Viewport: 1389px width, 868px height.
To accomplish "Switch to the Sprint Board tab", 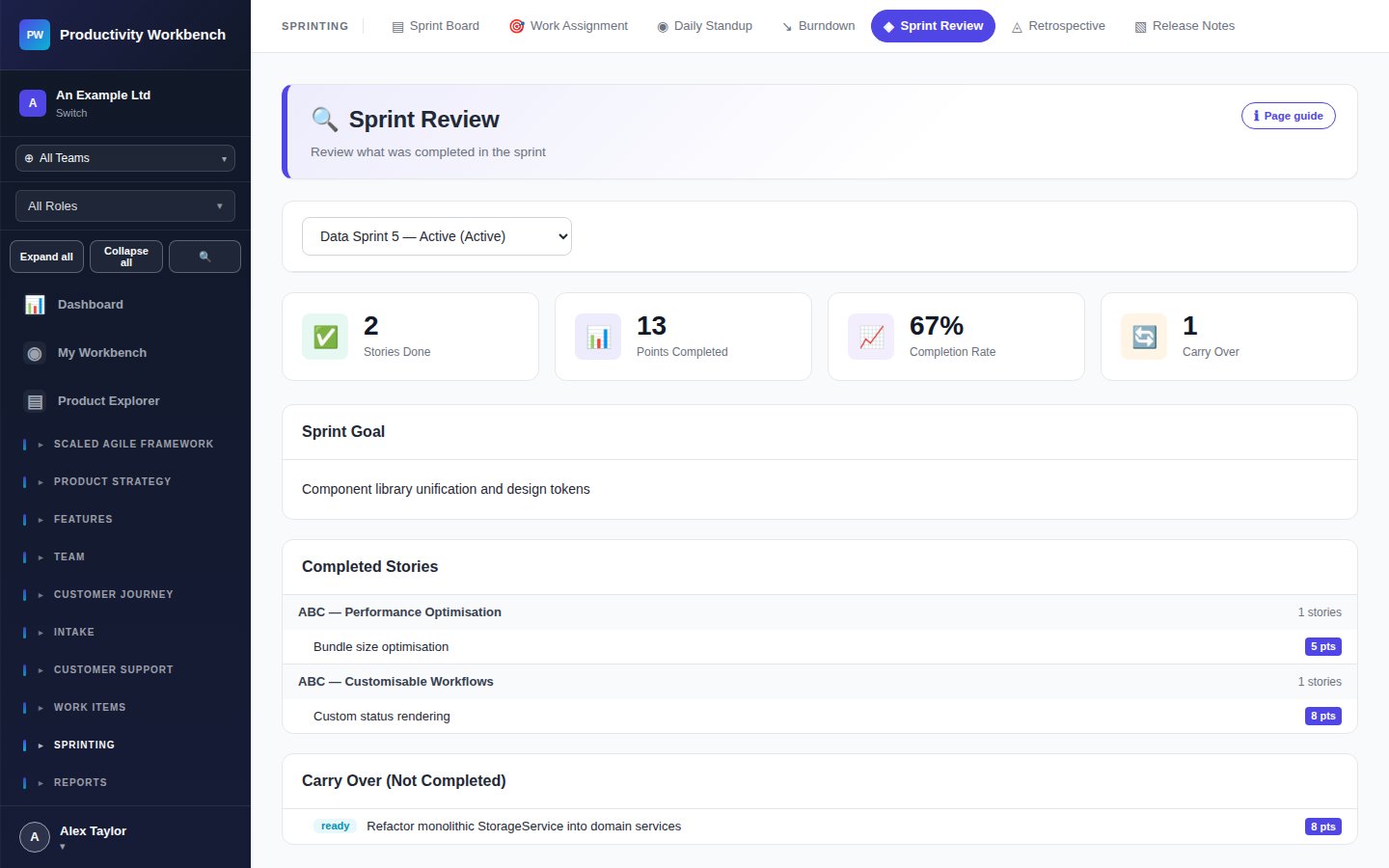I will (435, 26).
